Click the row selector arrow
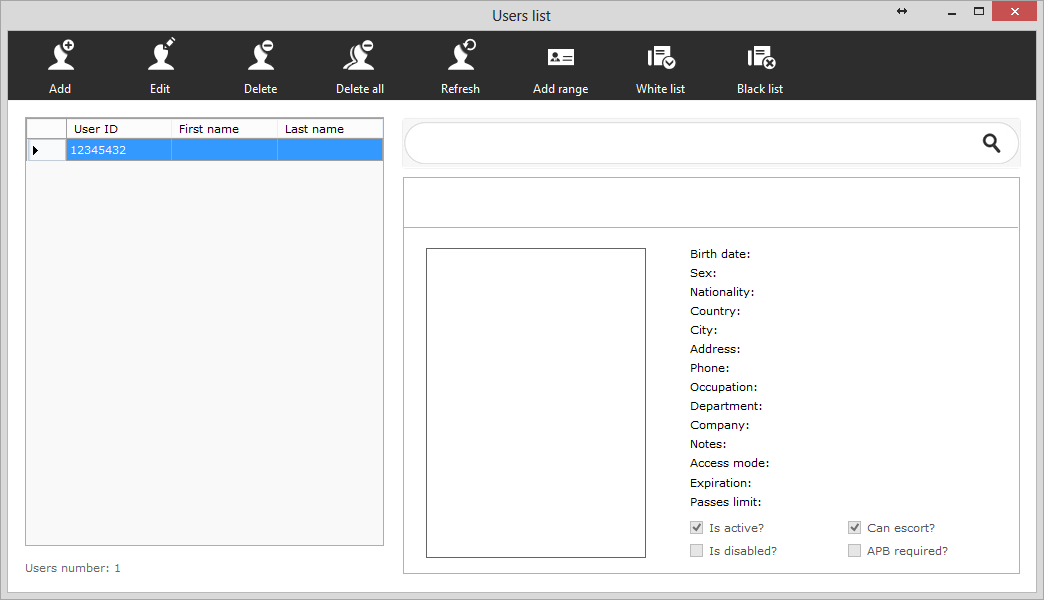 point(37,150)
